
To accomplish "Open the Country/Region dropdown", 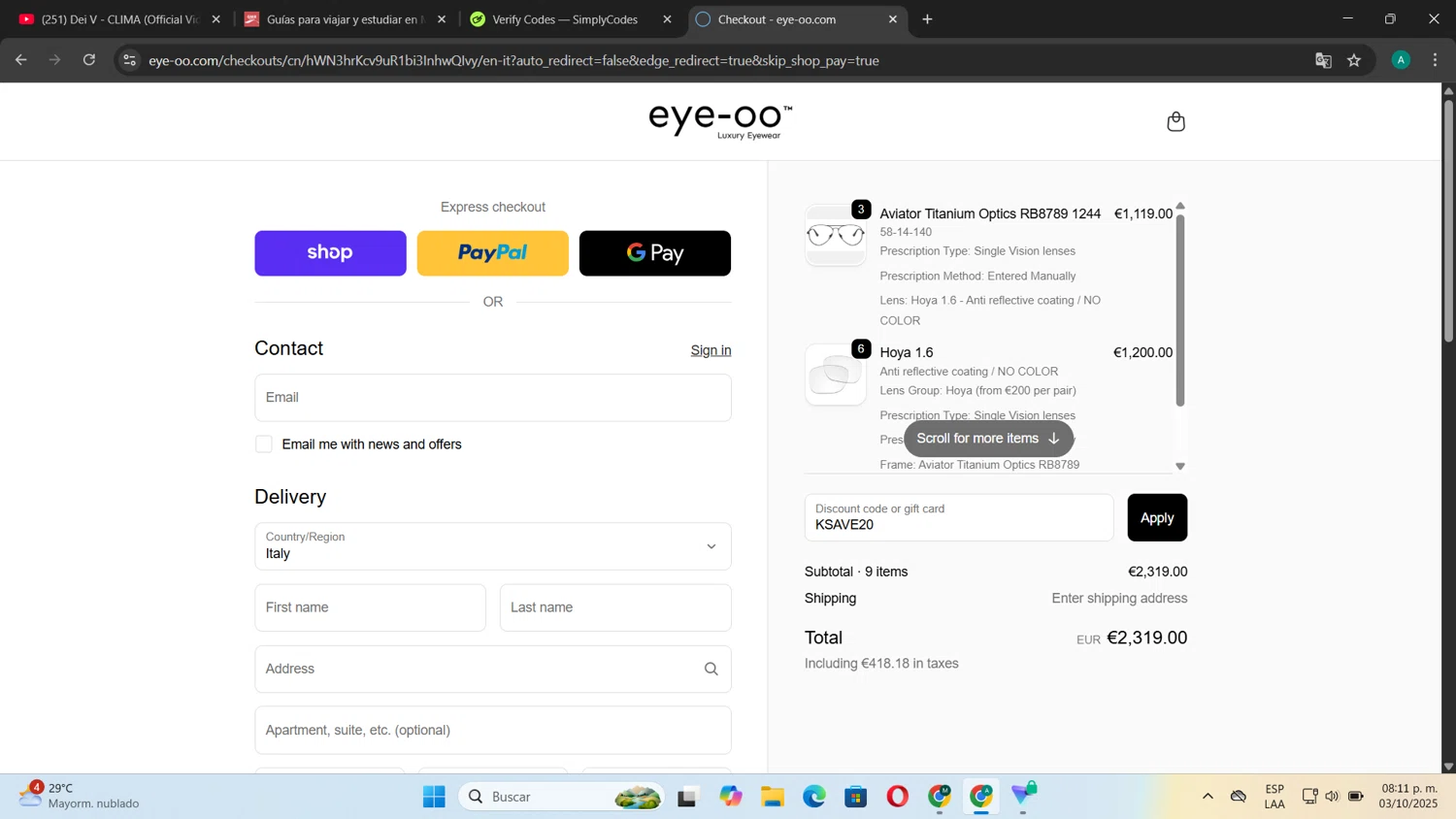I will point(493,546).
